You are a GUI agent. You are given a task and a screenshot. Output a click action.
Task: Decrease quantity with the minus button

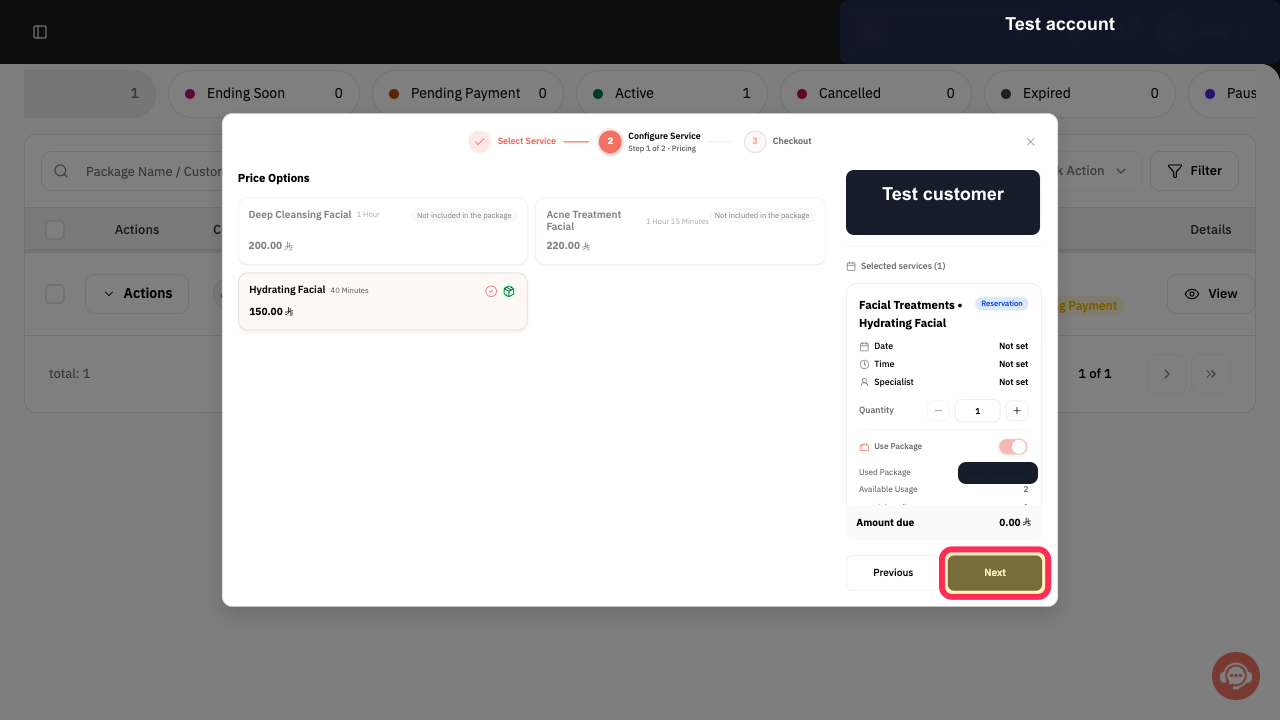point(938,410)
